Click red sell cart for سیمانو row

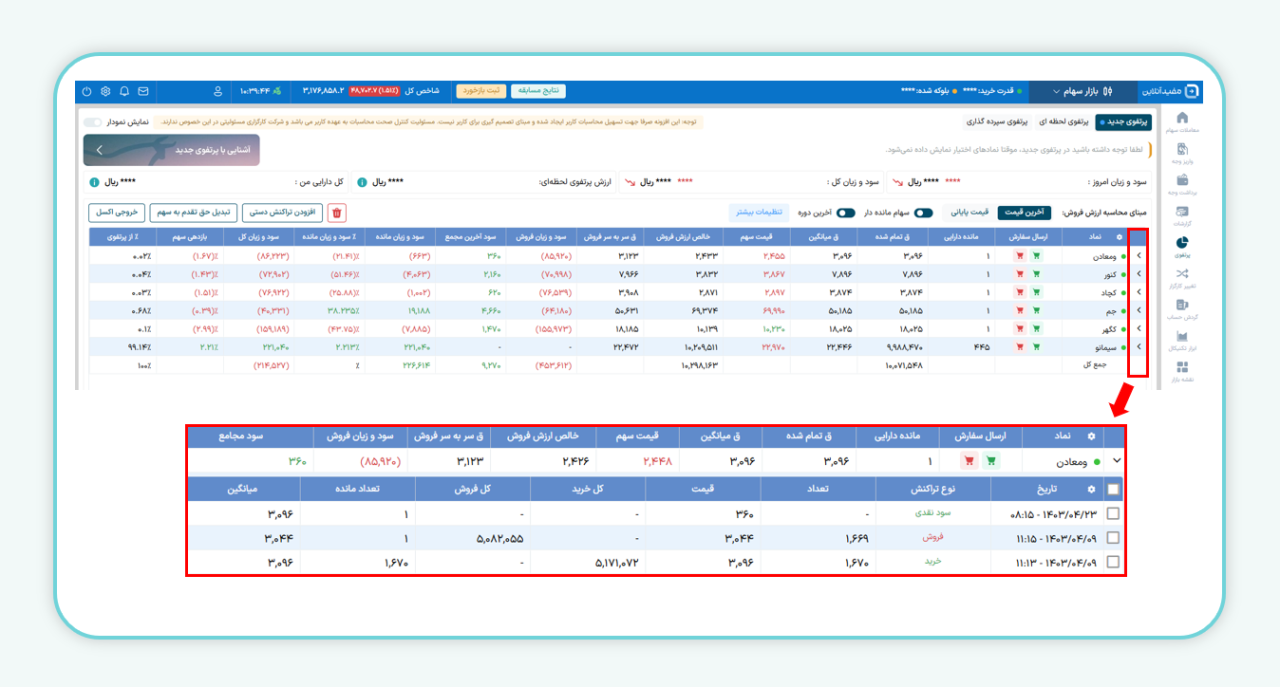pos(1019,346)
